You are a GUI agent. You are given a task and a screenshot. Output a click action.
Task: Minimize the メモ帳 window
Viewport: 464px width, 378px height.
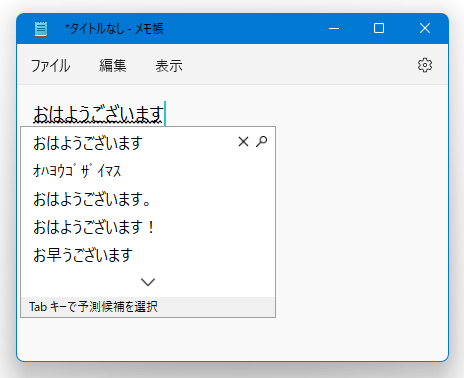(334, 29)
